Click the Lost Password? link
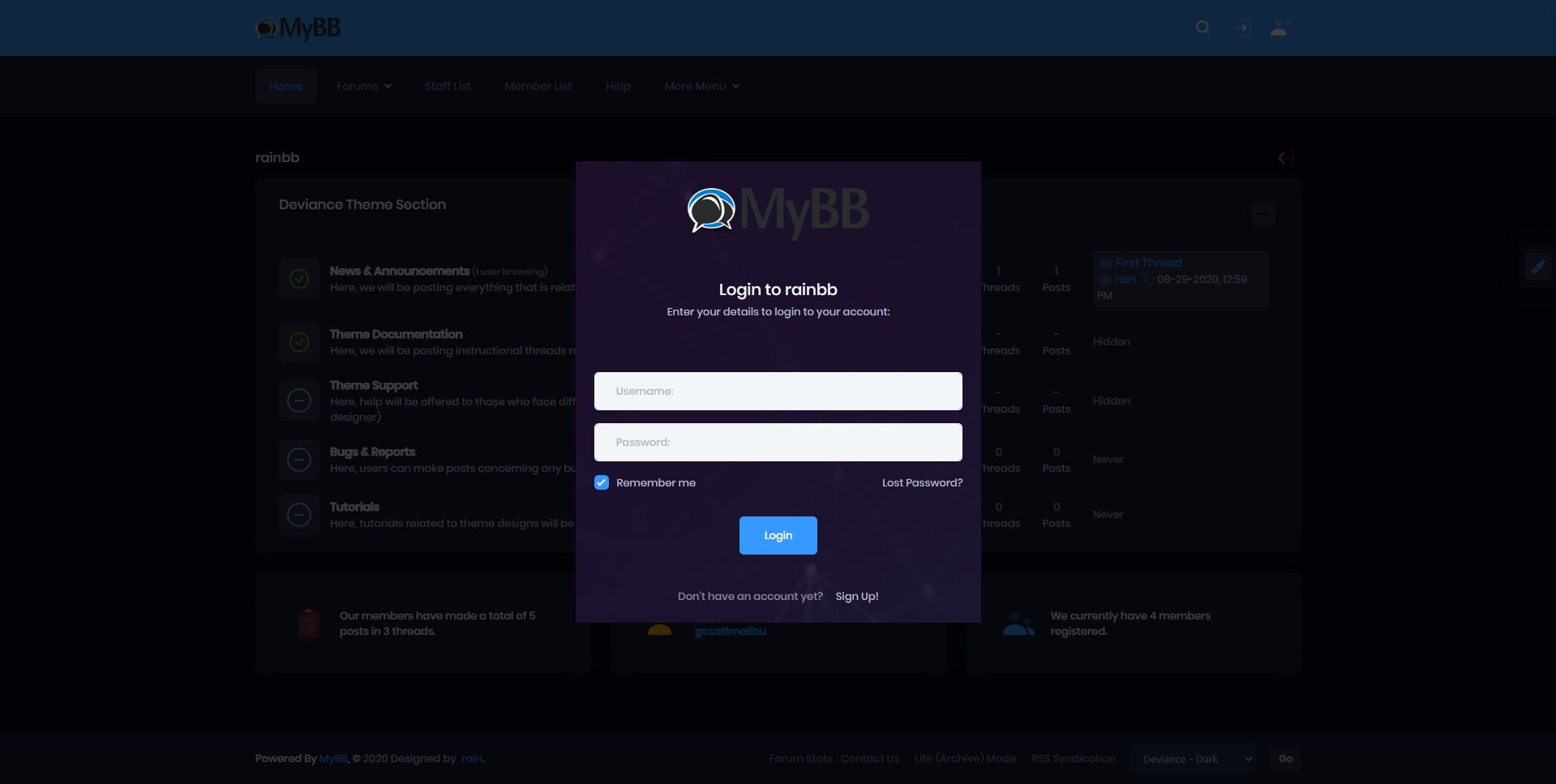 (x=923, y=482)
